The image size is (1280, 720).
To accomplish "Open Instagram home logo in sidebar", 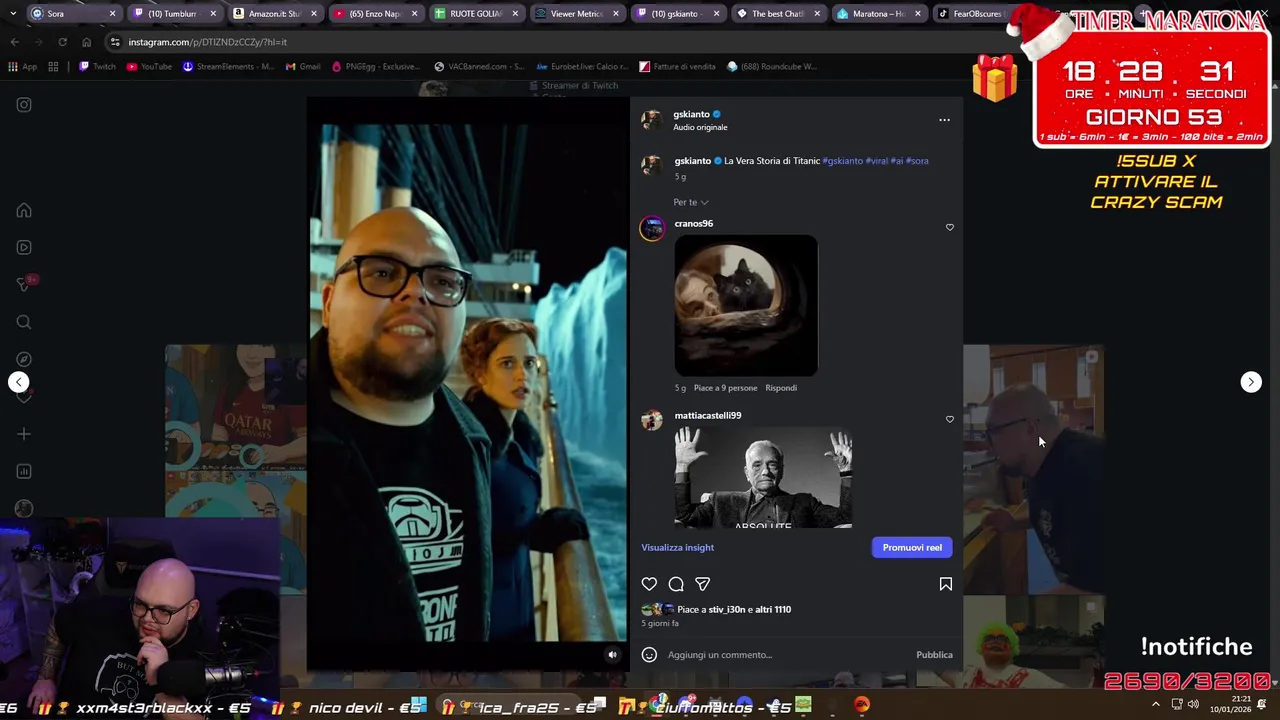I will coord(24,105).
